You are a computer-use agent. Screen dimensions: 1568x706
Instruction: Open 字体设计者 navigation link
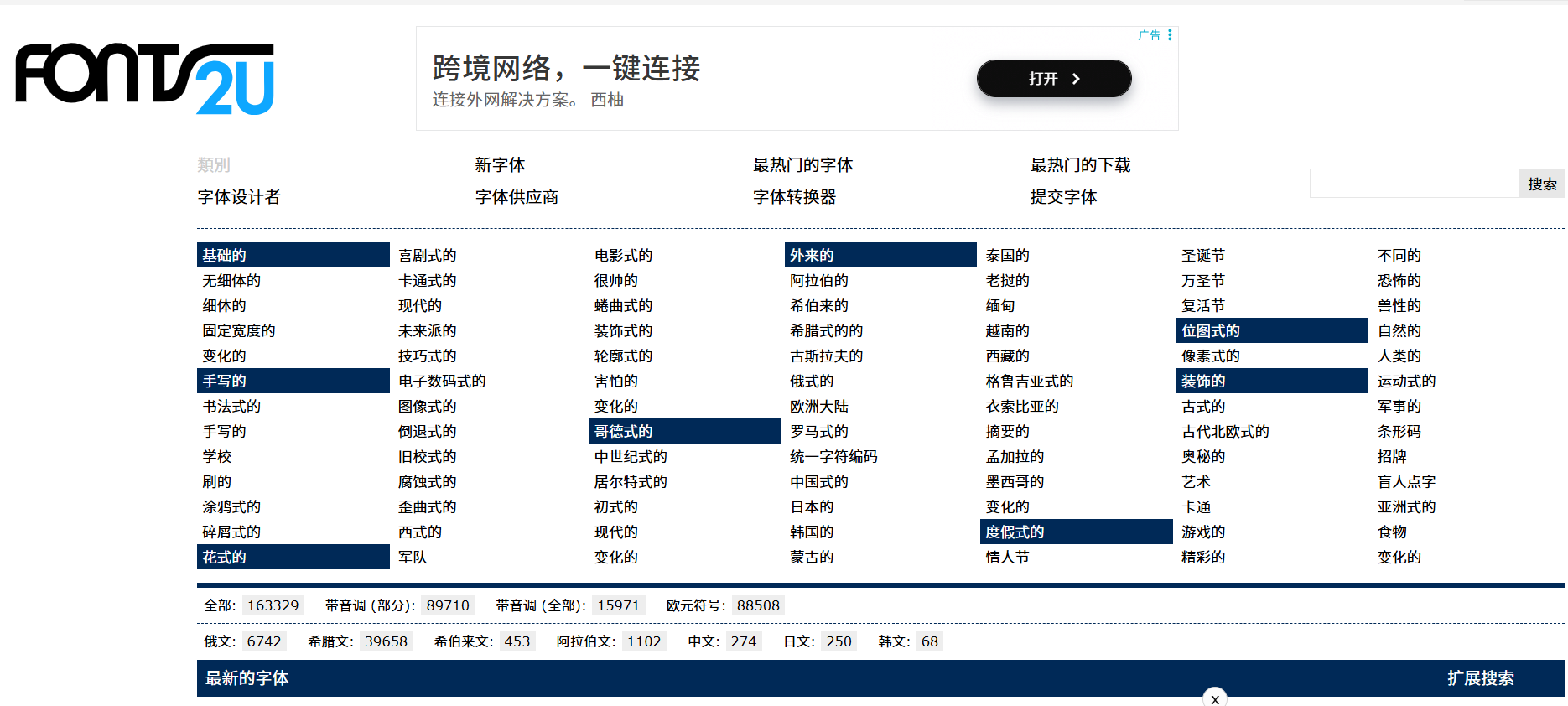pyautogui.click(x=239, y=197)
